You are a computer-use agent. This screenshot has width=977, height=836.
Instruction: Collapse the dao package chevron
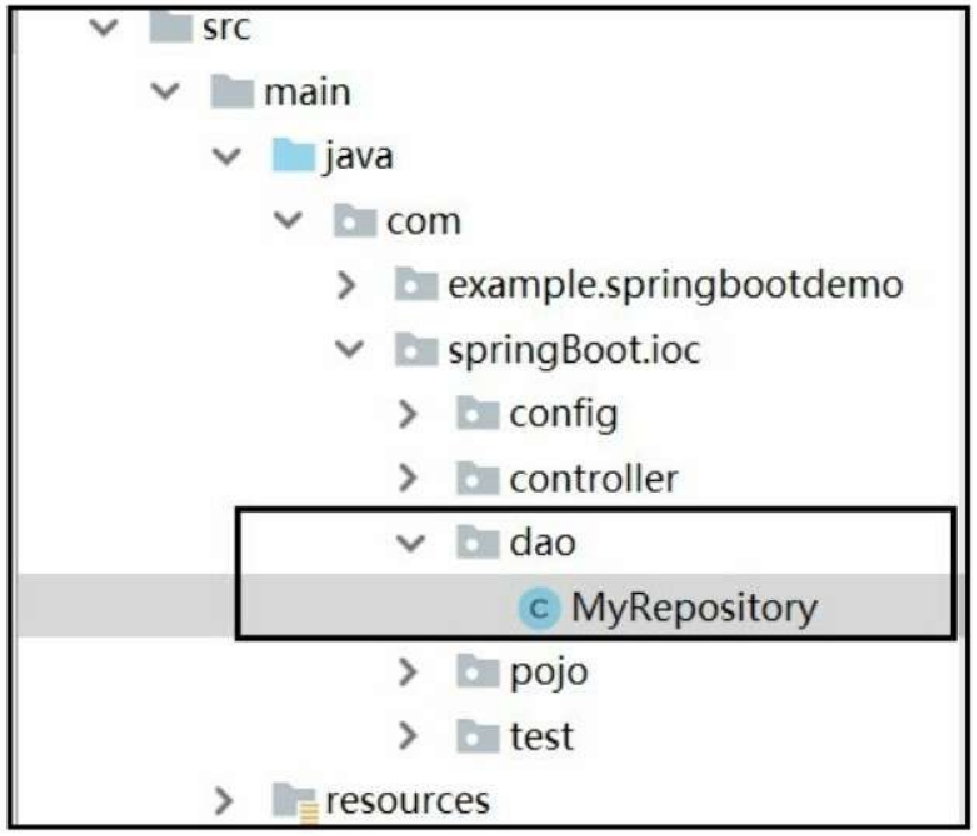click(x=411, y=543)
